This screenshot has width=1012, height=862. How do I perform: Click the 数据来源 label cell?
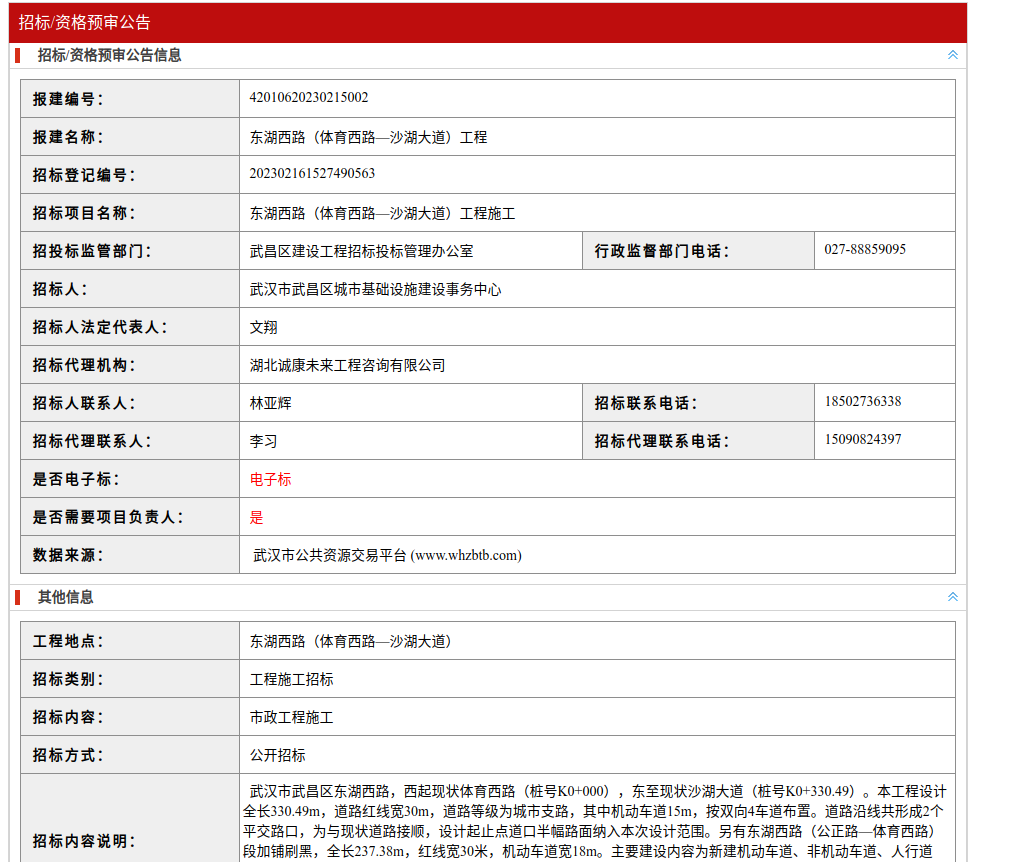(130, 556)
